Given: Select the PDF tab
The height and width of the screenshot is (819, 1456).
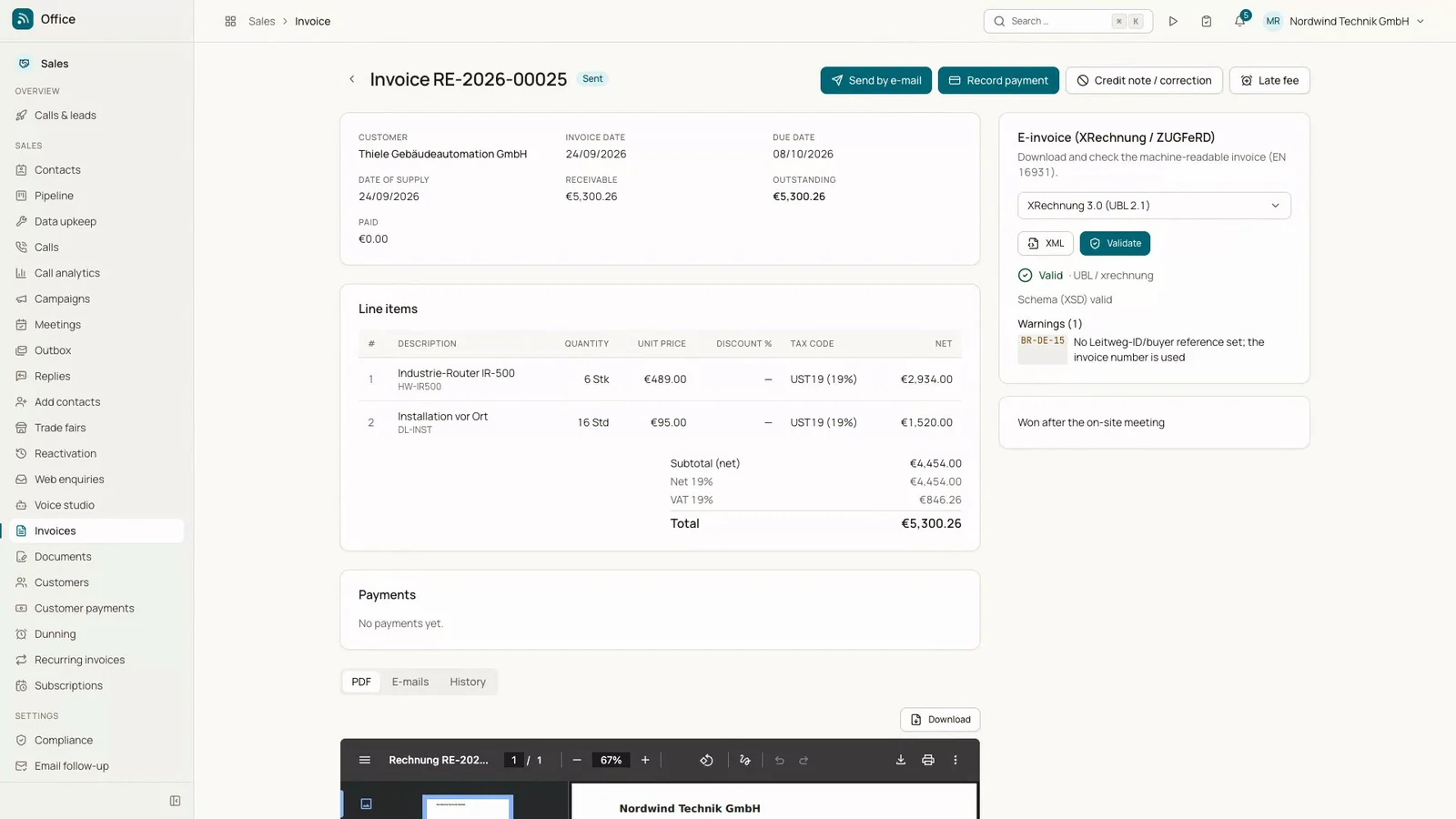Looking at the screenshot, I should (x=361, y=682).
